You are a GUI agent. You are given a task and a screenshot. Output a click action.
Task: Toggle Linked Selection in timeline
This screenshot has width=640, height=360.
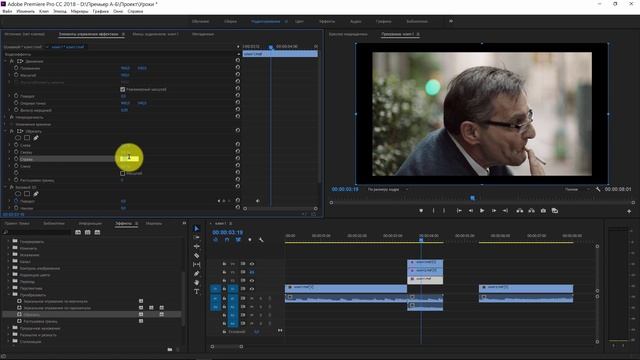click(x=238, y=240)
